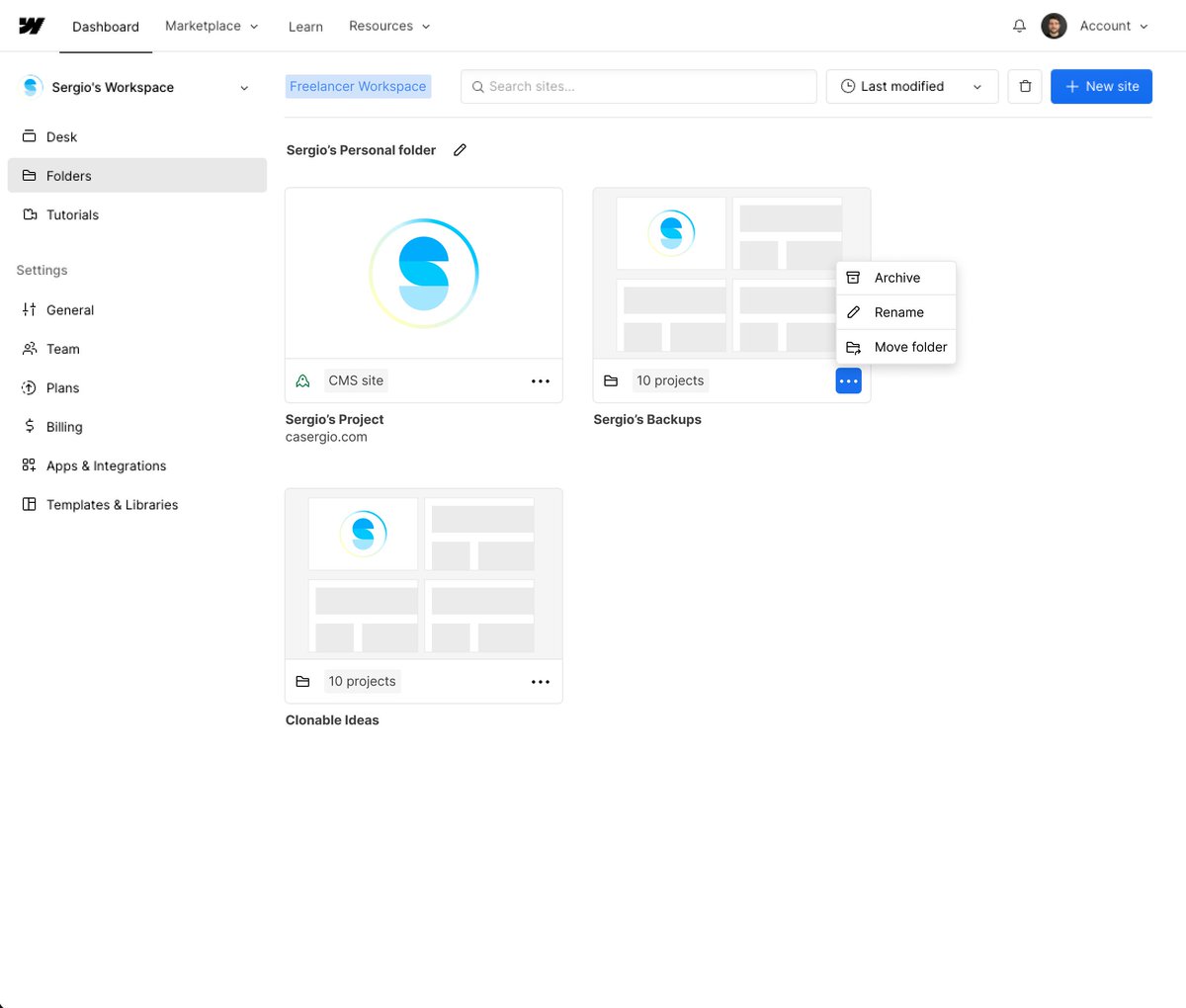Switch to the Dashboard tab

pyautogui.click(x=106, y=27)
